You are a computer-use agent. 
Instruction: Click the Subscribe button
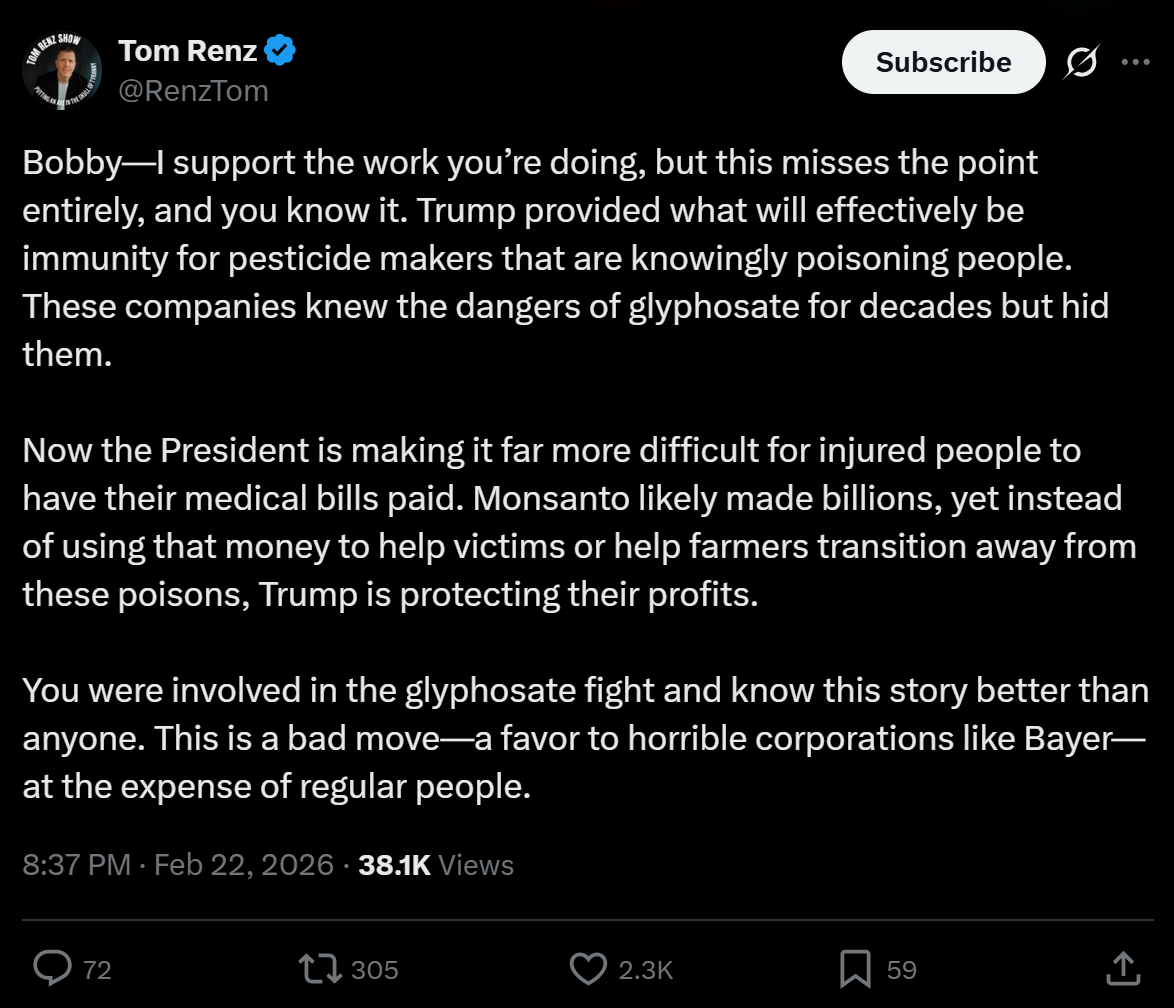tap(943, 62)
